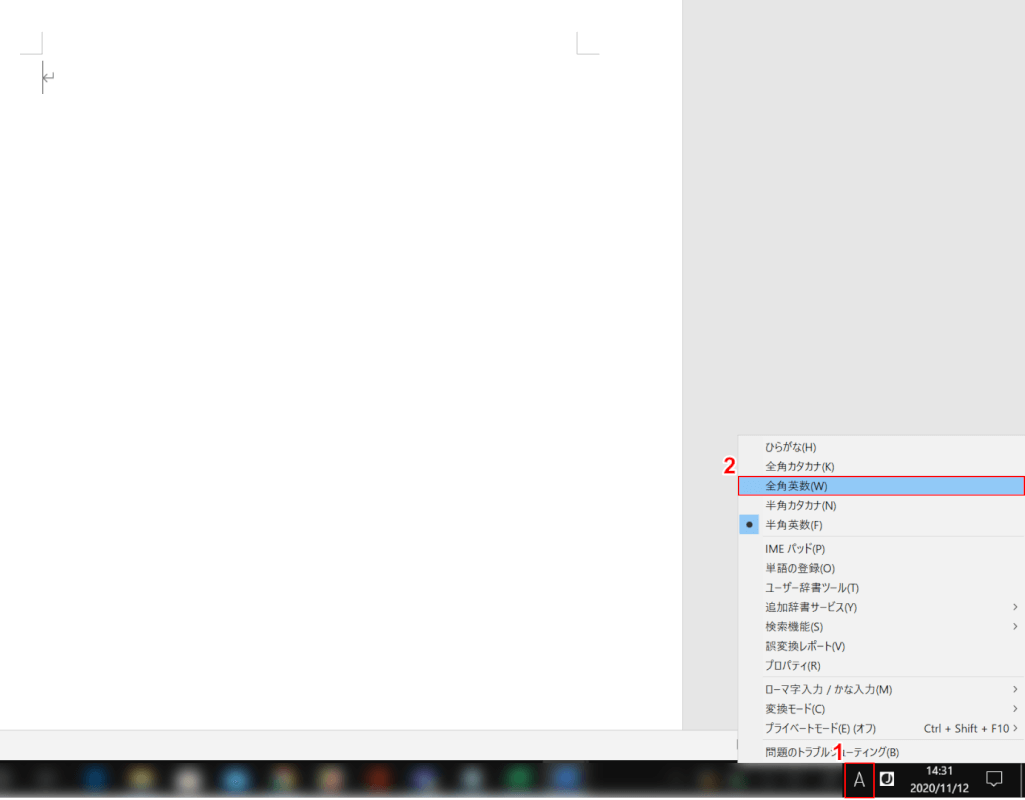Viewport: 1025px width, 800px height.
Task: Choose 半角カタカナ(N) input mode
Action: pyautogui.click(x=800, y=506)
